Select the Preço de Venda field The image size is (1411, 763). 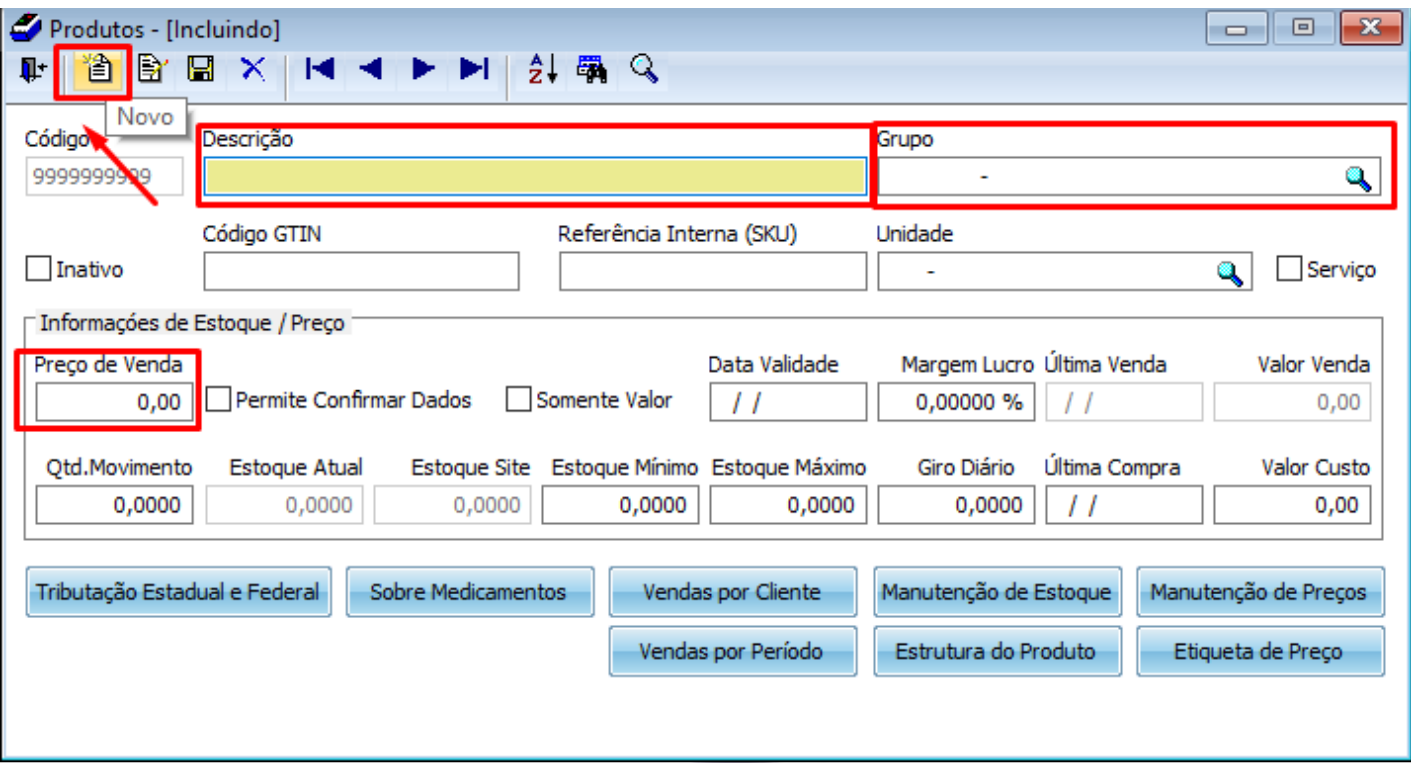pos(113,402)
